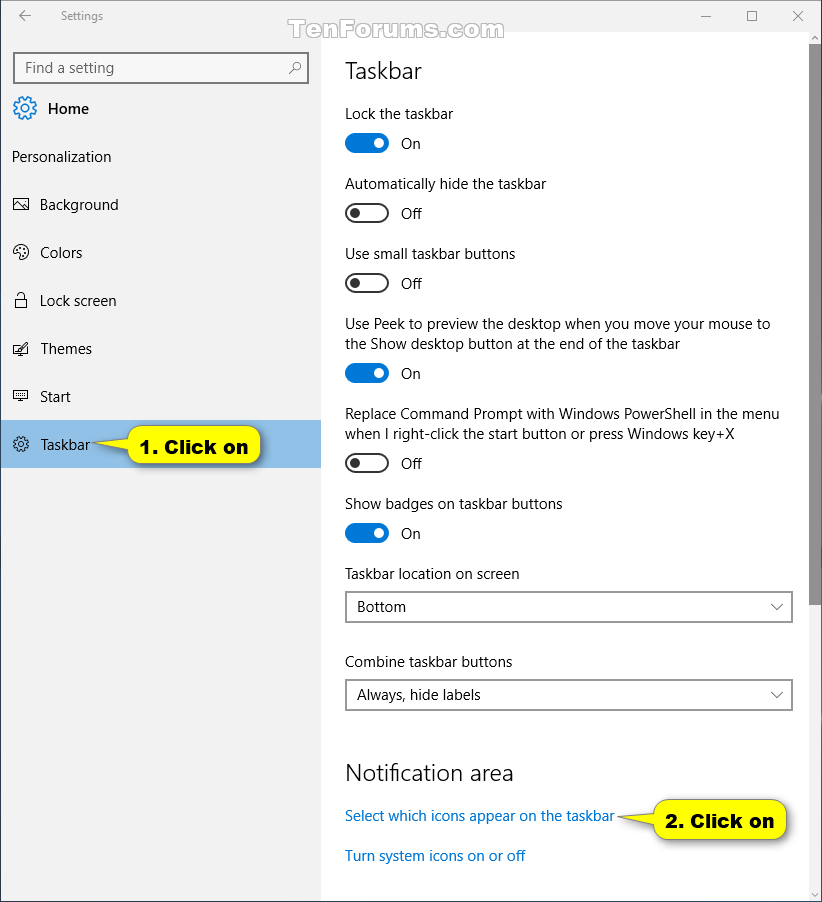Click the Background picture icon
822x902 pixels.
point(21,204)
